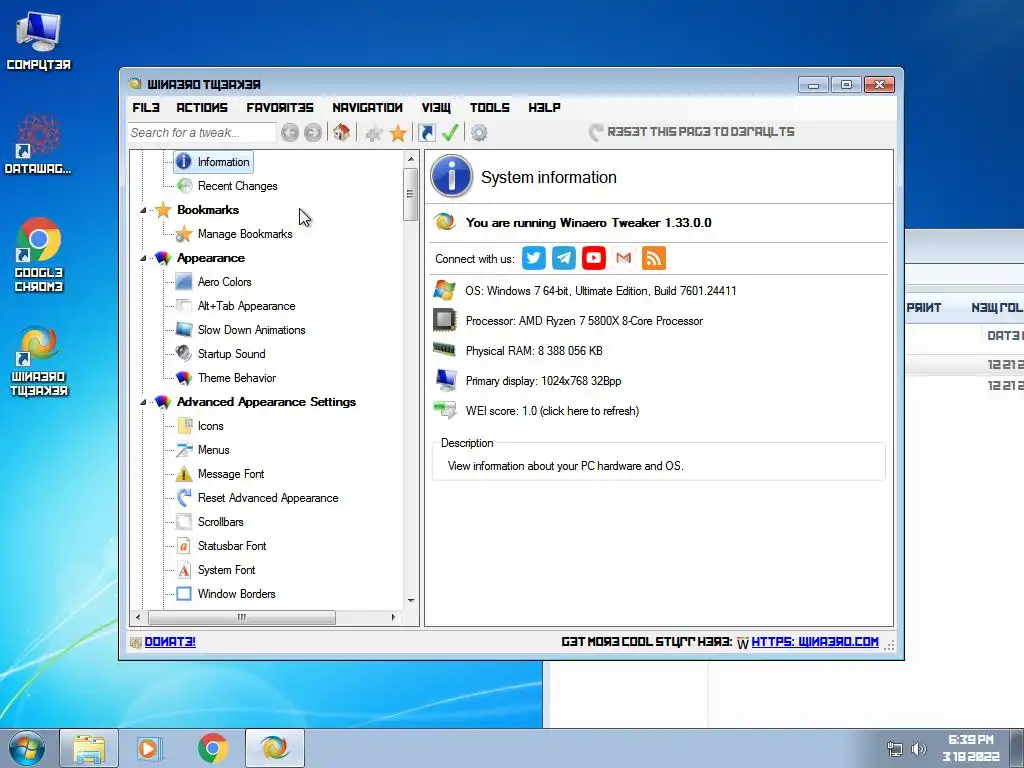Open the Help menu
The width and height of the screenshot is (1024, 768).
(x=544, y=107)
